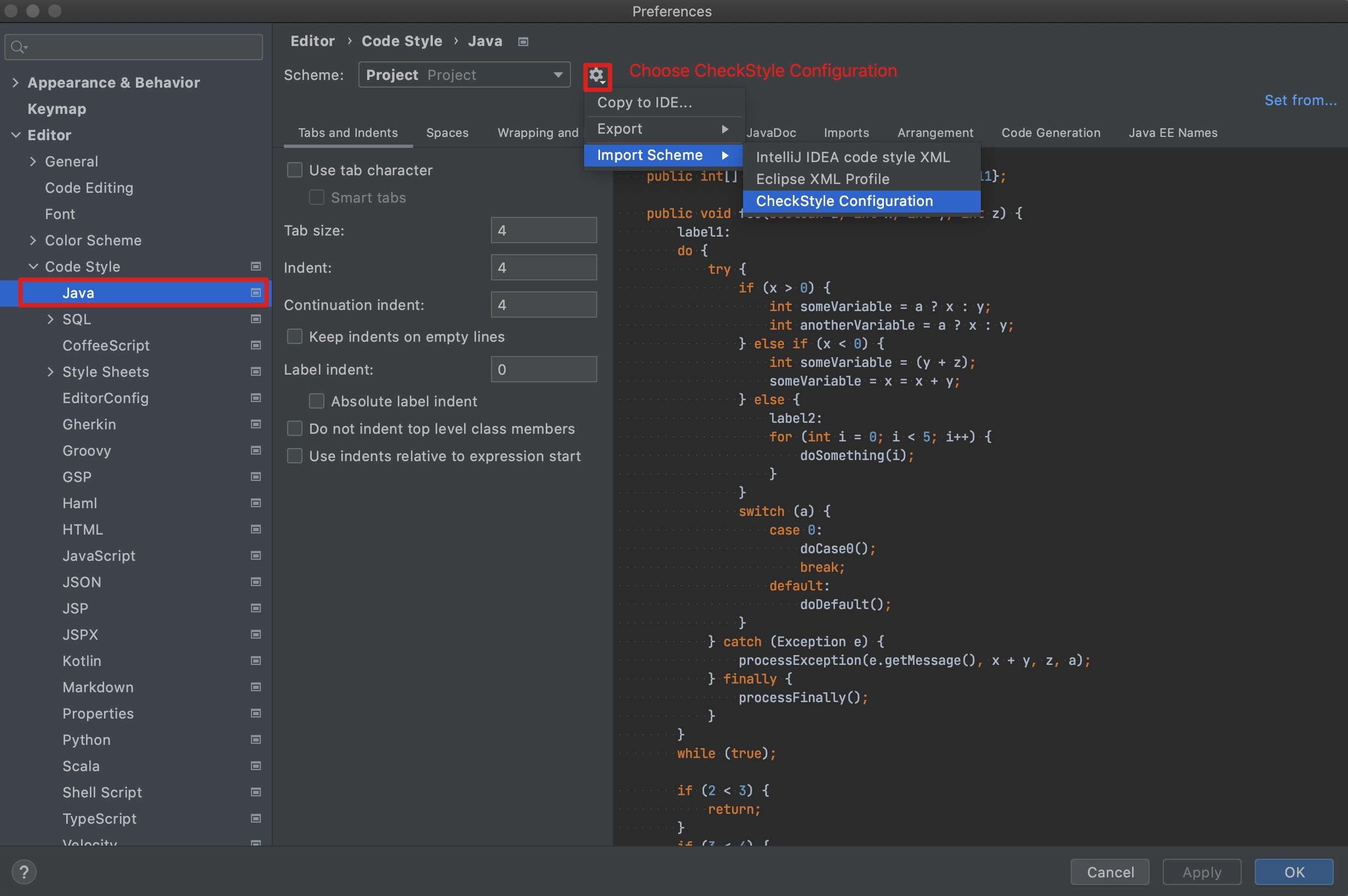Viewport: 1348px width, 896px height.
Task: Toggle Absolute label indent checkbox
Action: point(317,400)
